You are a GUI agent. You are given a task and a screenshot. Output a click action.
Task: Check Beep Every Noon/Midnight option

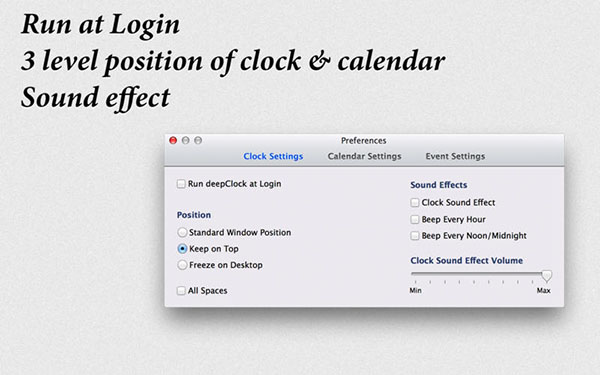pos(415,235)
